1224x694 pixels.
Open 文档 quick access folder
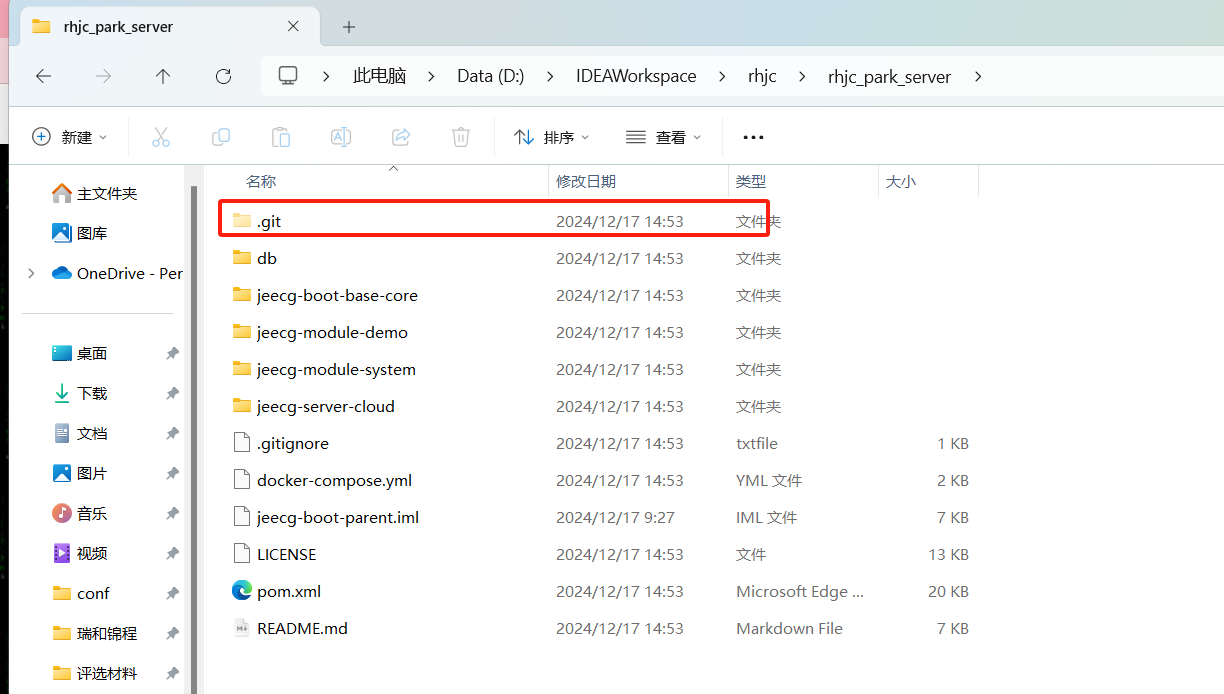click(x=79, y=433)
